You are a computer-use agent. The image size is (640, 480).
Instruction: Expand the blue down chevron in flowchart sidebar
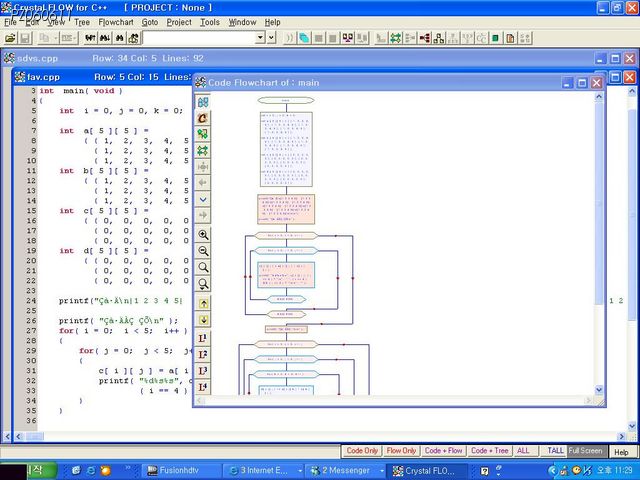pos(203,199)
